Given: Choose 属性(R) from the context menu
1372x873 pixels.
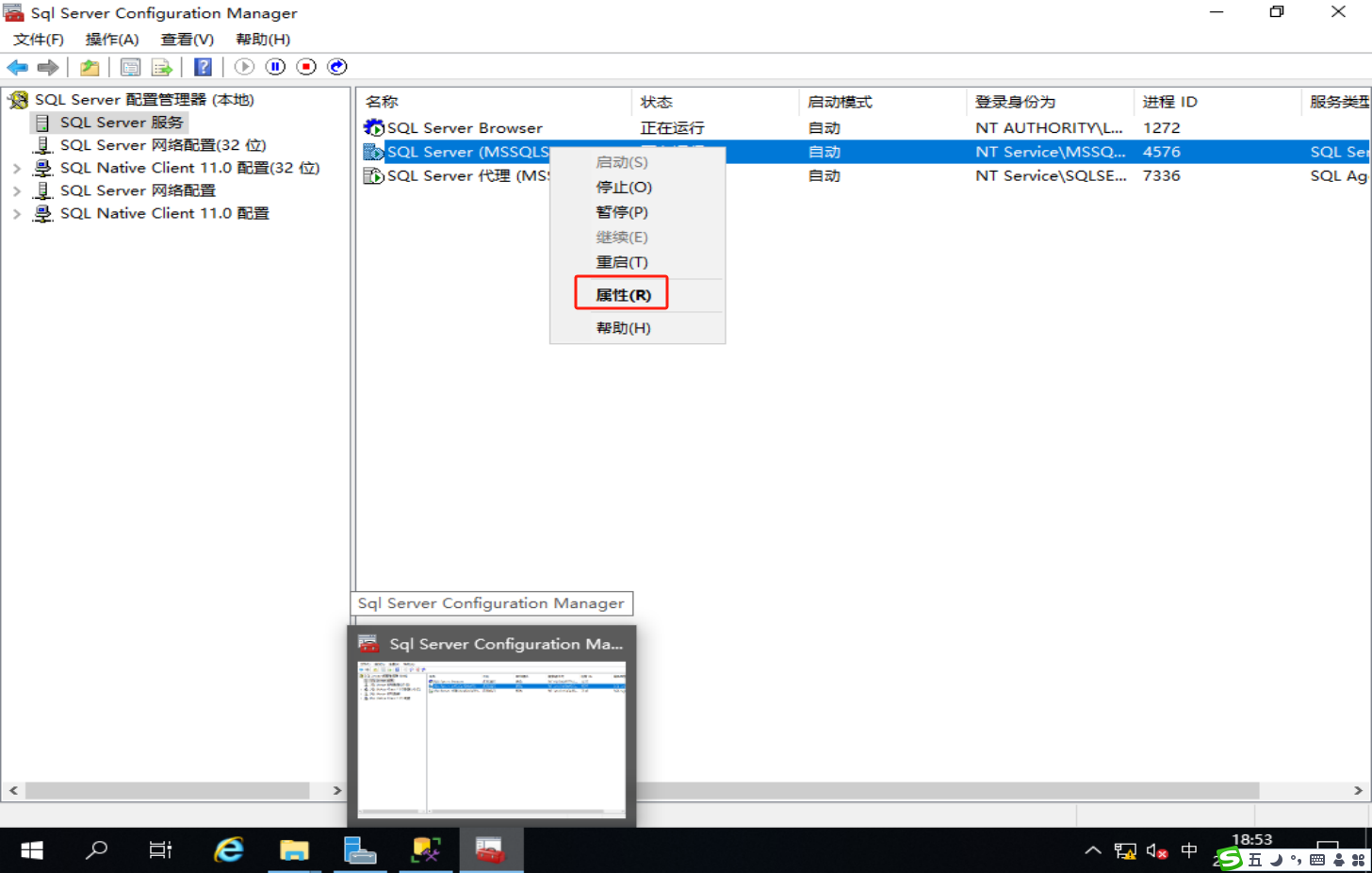Looking at the screenshot, I should tap(623, 295).
